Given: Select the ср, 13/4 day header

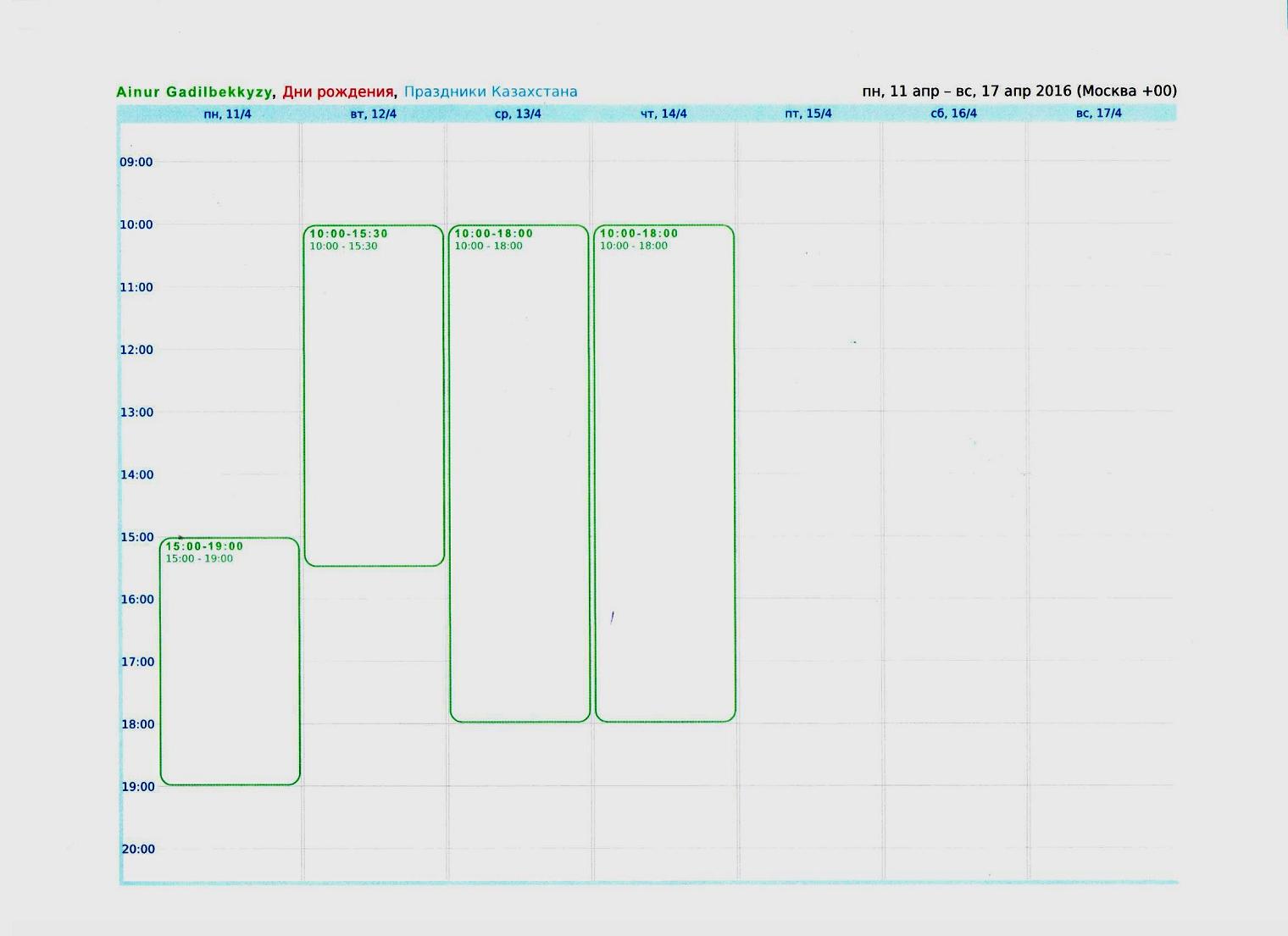Looking at the screenshot, I should [x=518, y=114].
